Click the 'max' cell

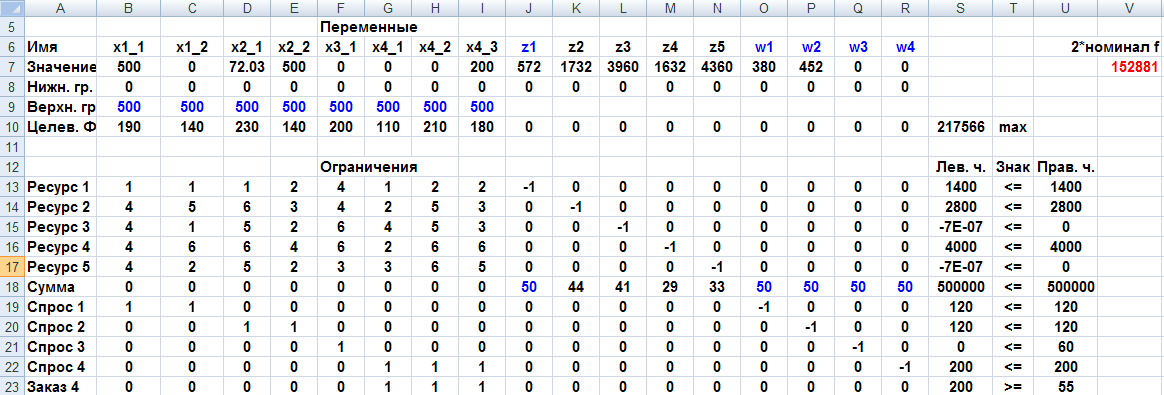tap(1013, 127)
